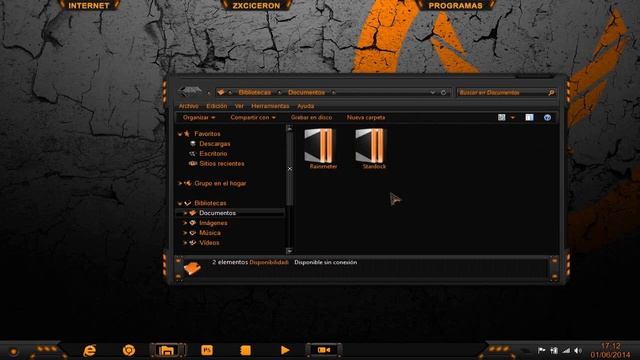The height and width of the screenshot is (360, 640).
Task: Open the Rainmeter folder
Action: [320, 149]
